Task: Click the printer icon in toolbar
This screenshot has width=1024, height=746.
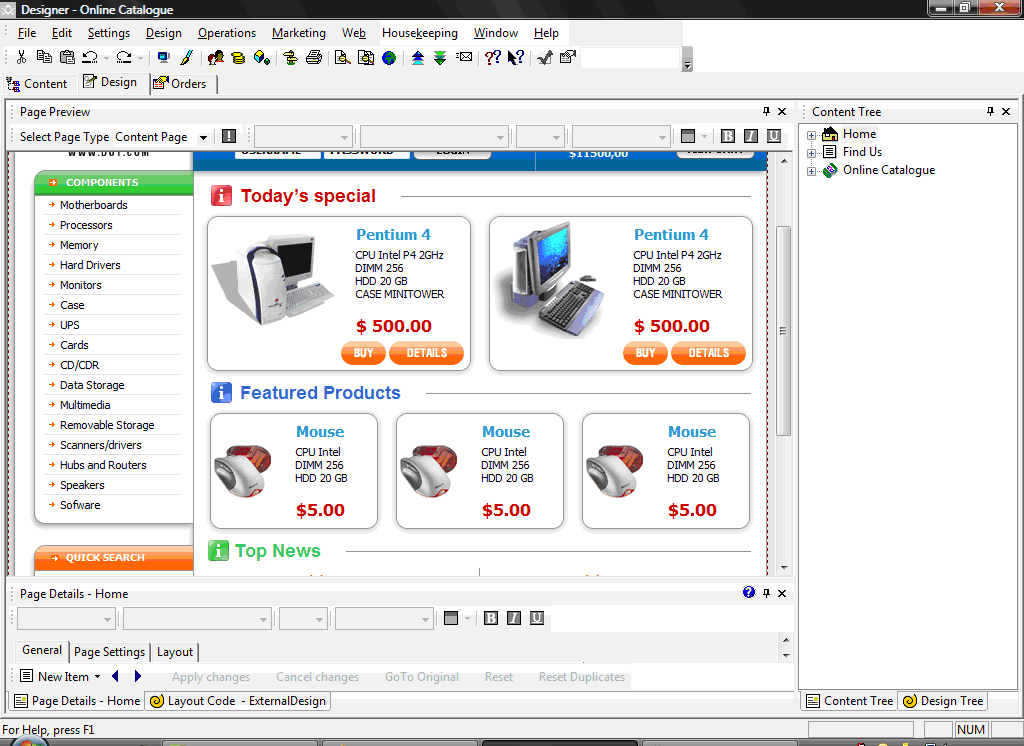Action: coord(314,57)
